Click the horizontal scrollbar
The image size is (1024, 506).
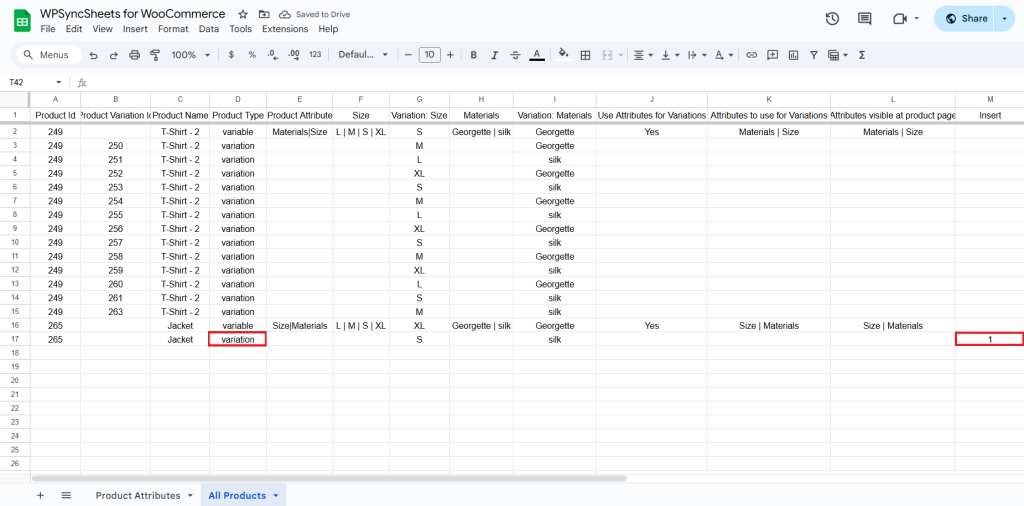(329, 479)
